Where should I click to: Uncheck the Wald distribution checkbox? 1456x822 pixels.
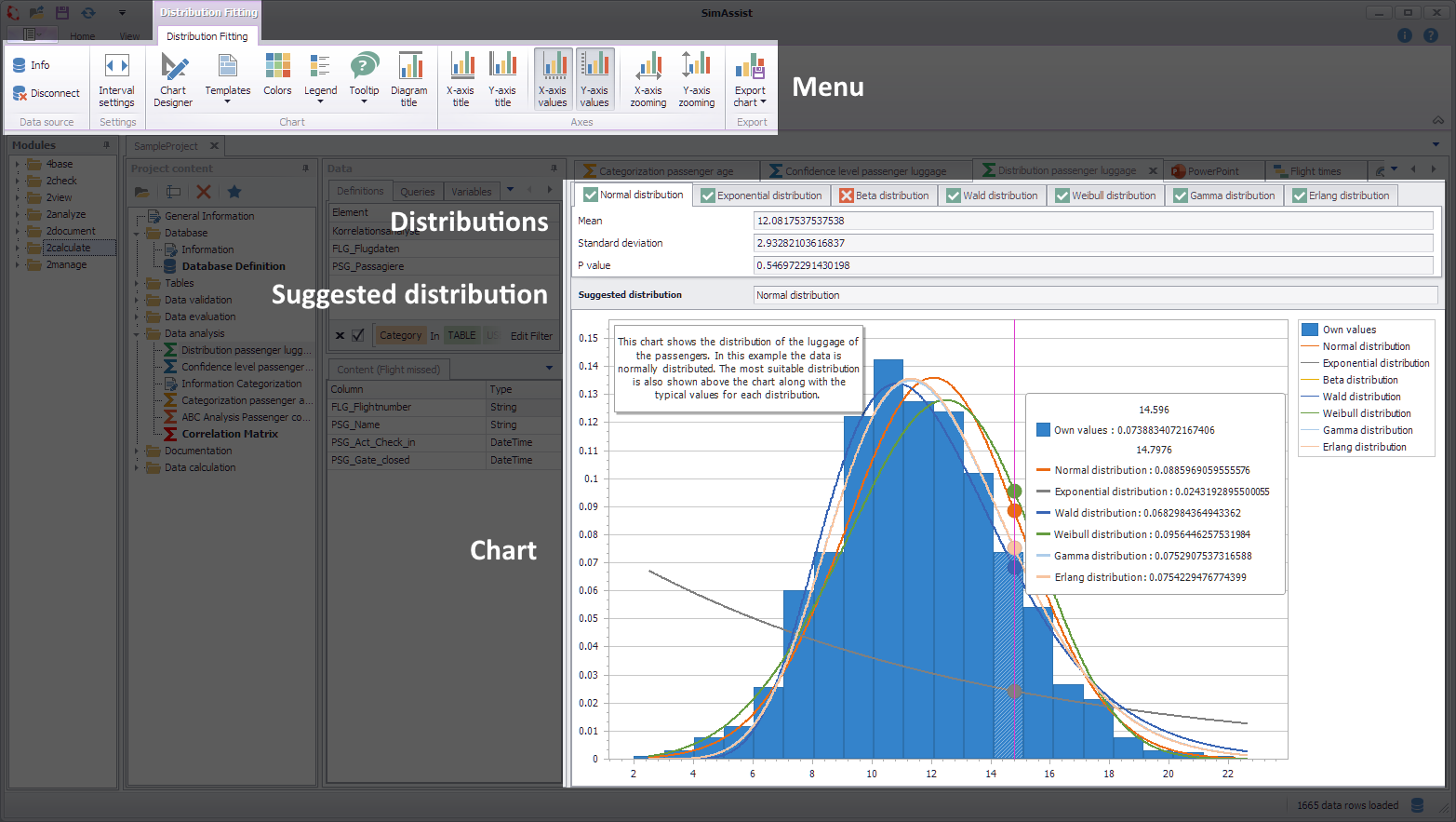[954, 195]
